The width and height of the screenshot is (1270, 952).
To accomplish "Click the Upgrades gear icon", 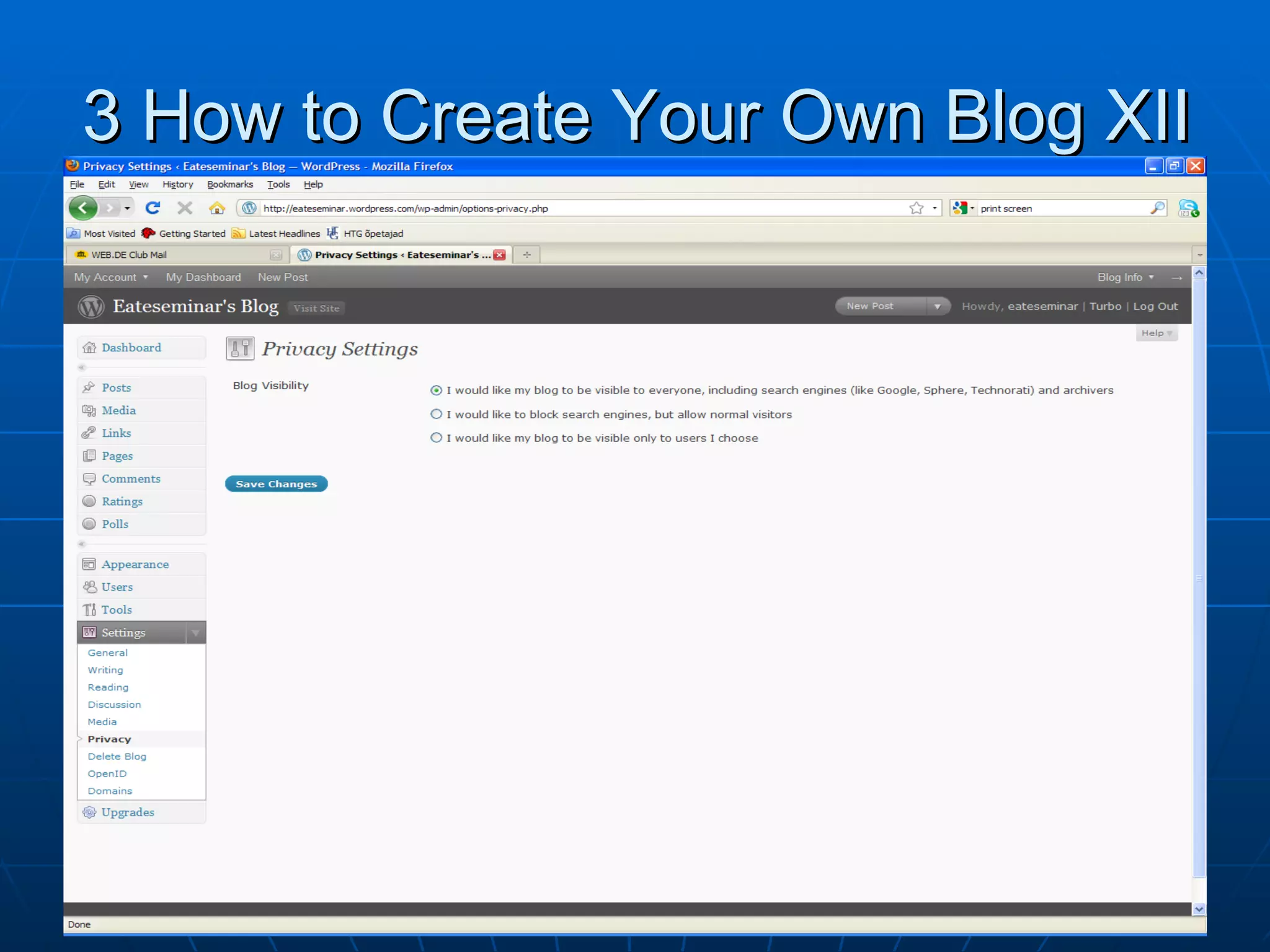I will (x=89, y=812).
